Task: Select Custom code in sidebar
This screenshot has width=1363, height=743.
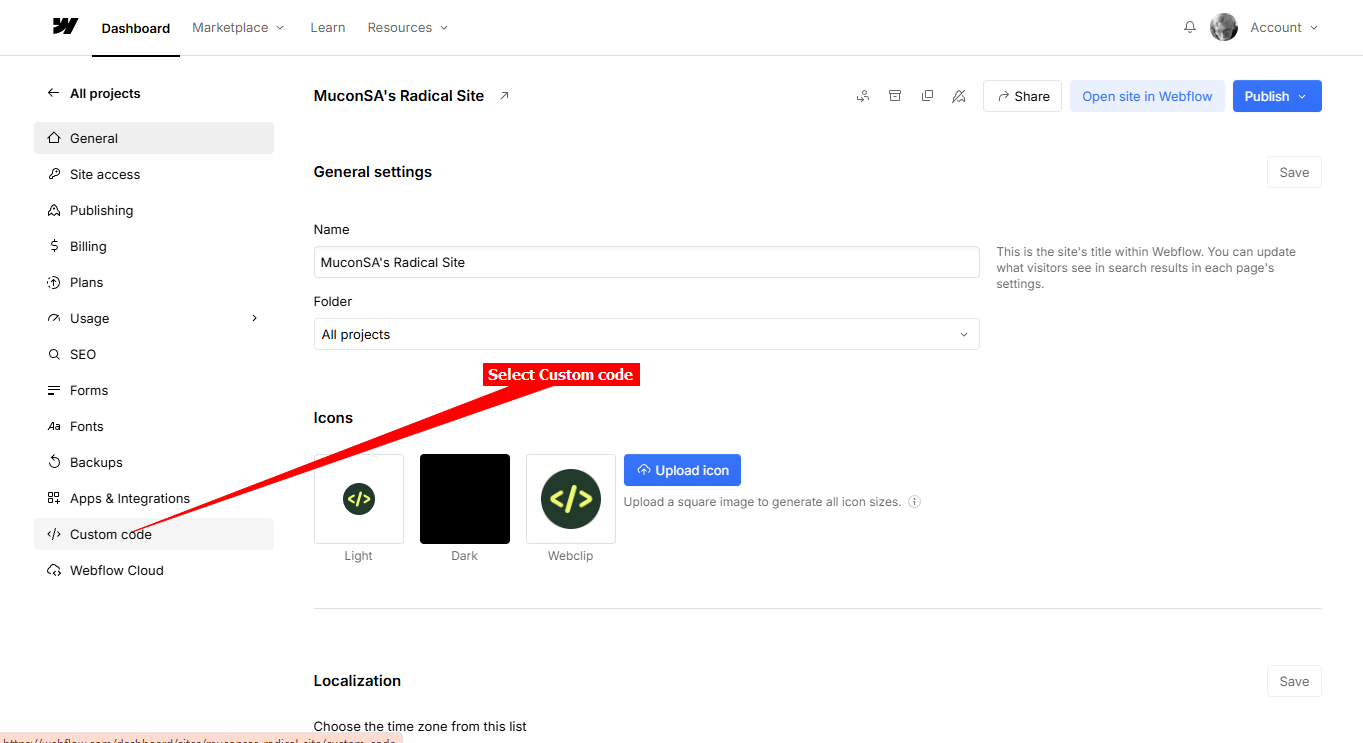Action: click(154, 534)
